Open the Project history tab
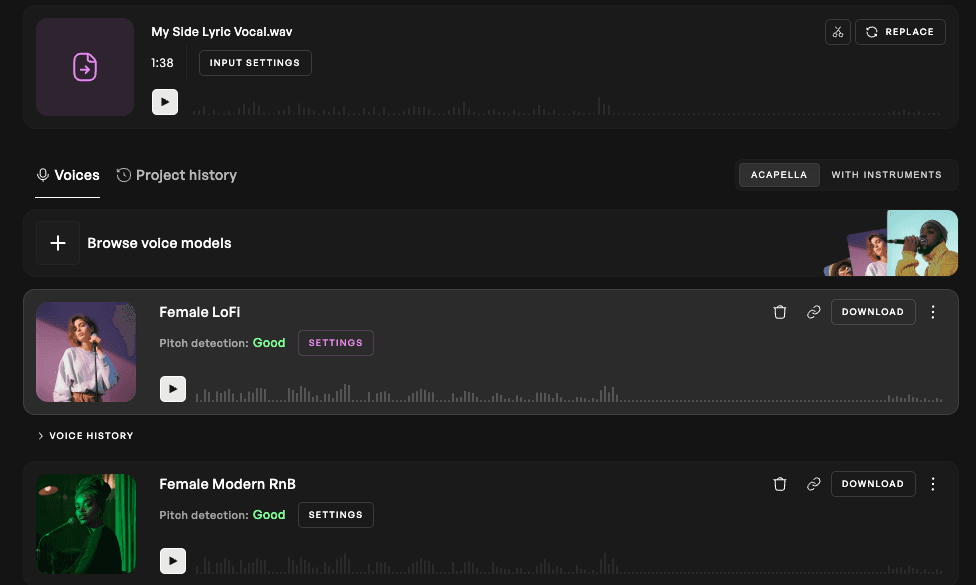 click(x=177, y=176)
